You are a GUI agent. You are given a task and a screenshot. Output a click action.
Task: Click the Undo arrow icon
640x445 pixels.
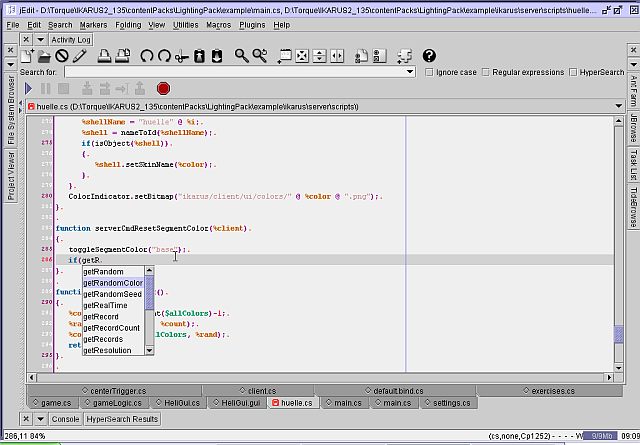click(x=147, y=56)
